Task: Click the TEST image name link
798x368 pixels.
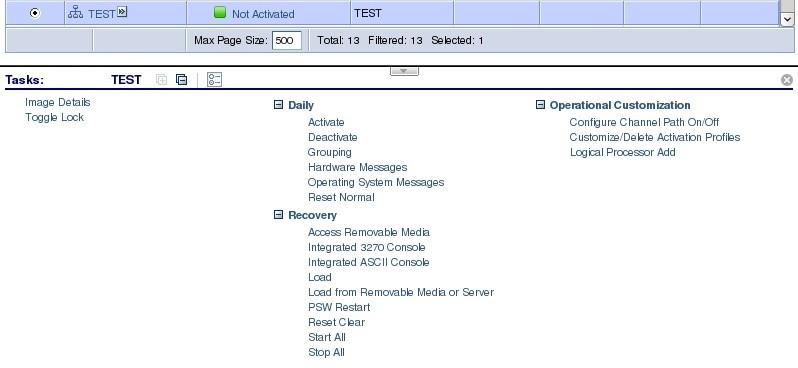Action: click(x=102, y=14)
